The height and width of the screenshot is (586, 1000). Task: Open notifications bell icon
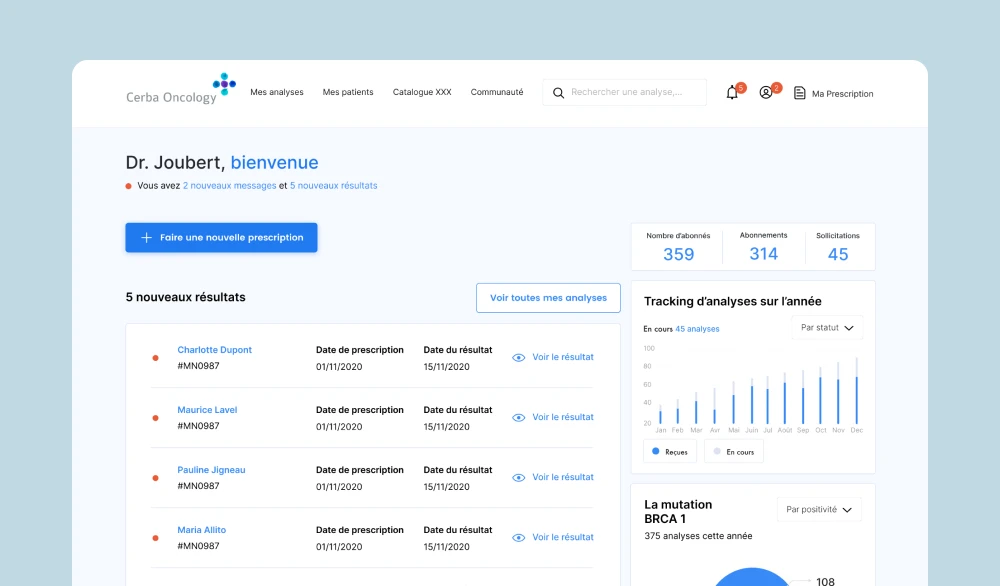pyautogui.click(x=732, y=93)
